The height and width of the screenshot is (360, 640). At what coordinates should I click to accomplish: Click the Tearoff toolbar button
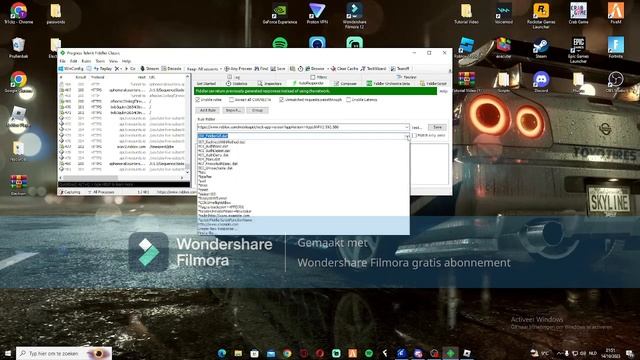point(400,69)
